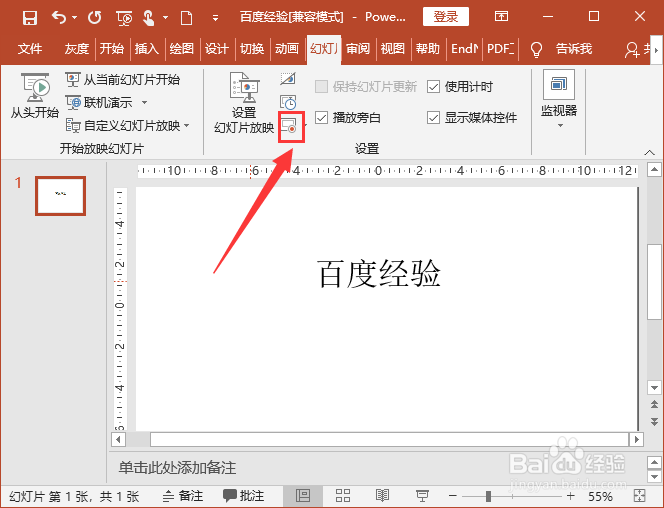Switch to Normal view icon

pos(303,496)
